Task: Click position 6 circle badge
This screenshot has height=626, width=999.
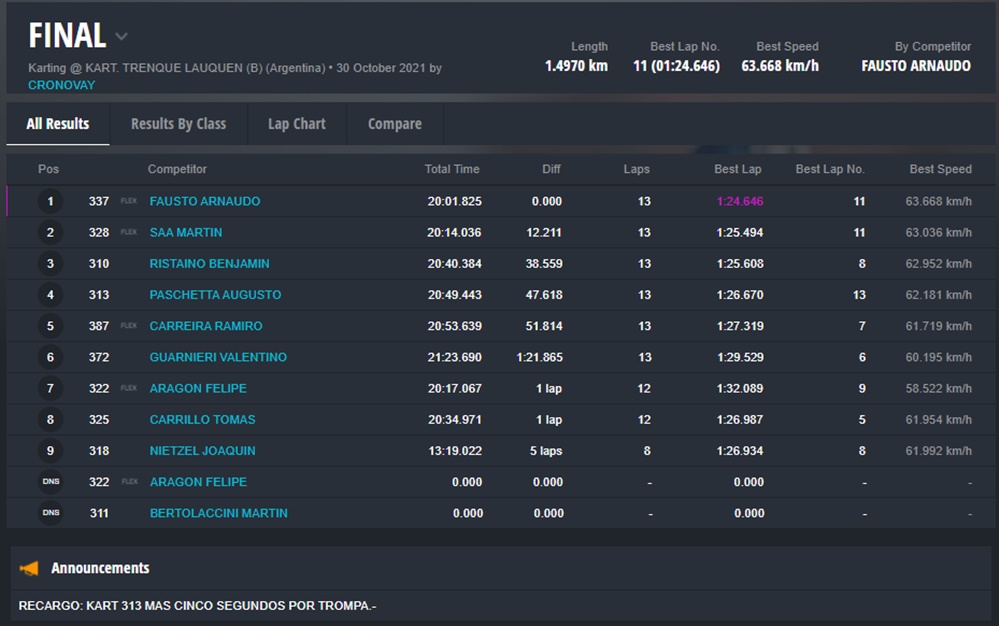Action: 50,357
